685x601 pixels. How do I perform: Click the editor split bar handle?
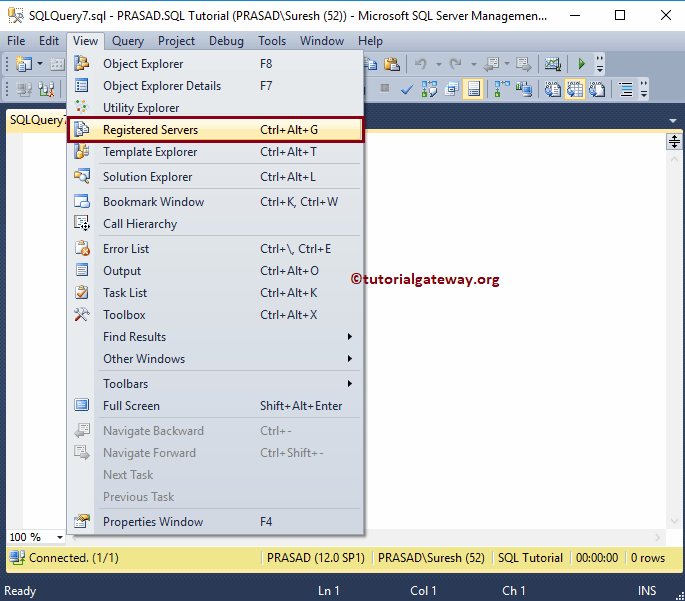(674, 142)
